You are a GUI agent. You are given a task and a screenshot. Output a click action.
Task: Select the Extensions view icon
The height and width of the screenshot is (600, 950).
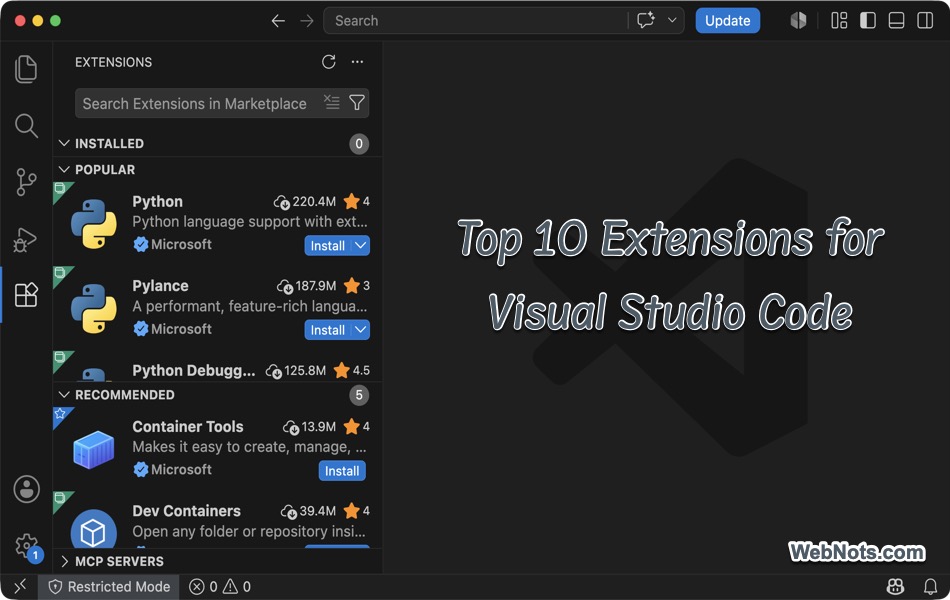26,295
